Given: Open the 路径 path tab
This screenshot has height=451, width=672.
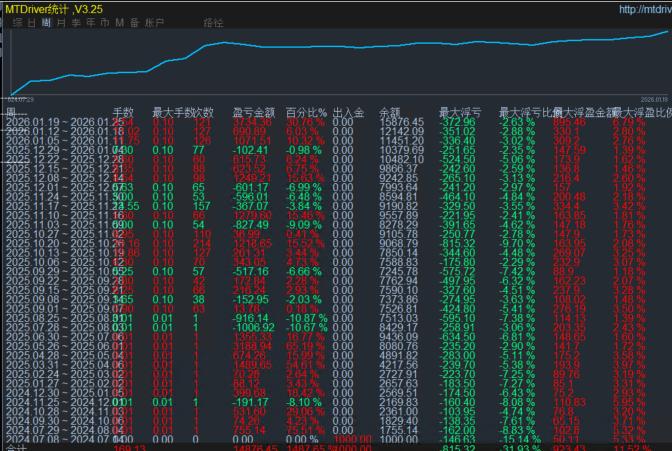Looking at the screenshot, I should 213,23.
